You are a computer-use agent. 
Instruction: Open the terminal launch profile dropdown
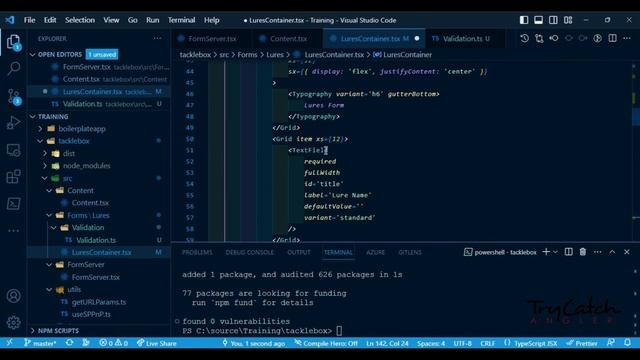[555, 252]
